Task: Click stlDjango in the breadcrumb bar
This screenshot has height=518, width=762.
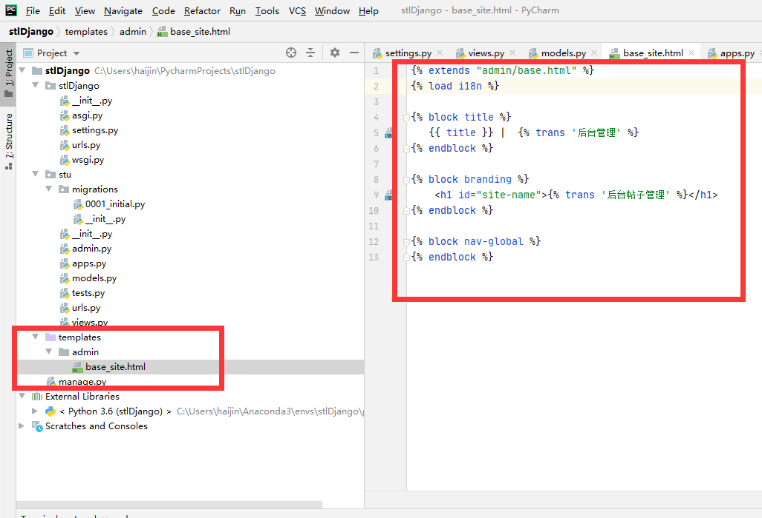Action: pyautogui.click(x=31, y=32)
